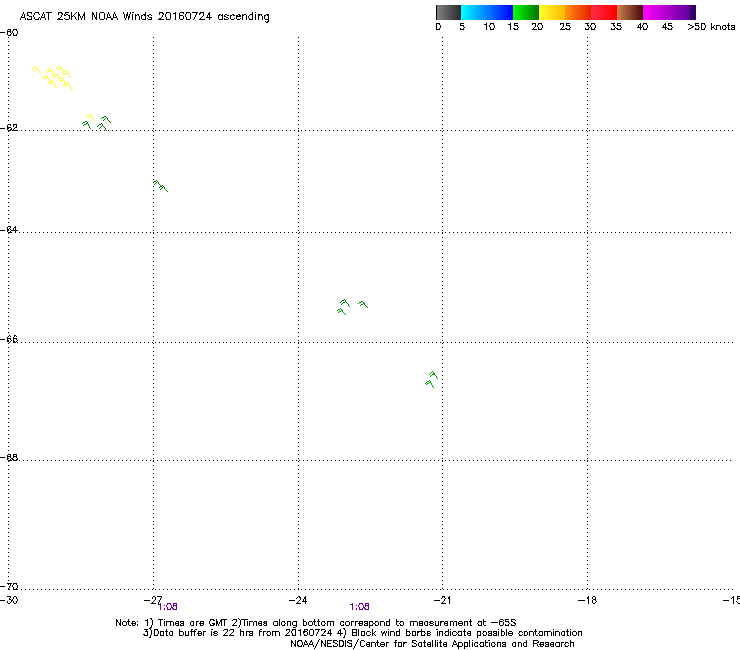
Task: Click the cyan-blue 5-15 knots color band
Action: tap(487, 12)
